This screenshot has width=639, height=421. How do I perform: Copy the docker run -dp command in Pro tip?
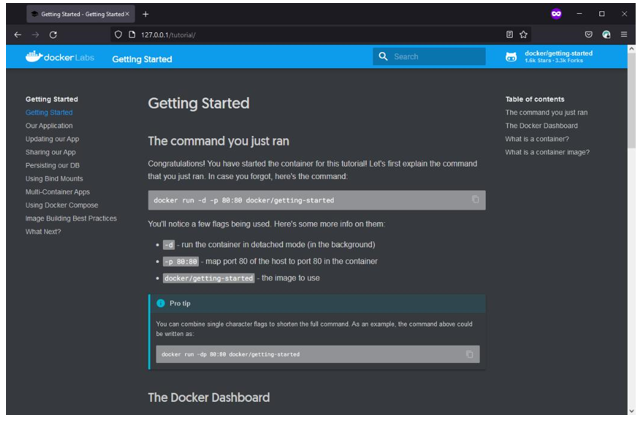point(469,354)
